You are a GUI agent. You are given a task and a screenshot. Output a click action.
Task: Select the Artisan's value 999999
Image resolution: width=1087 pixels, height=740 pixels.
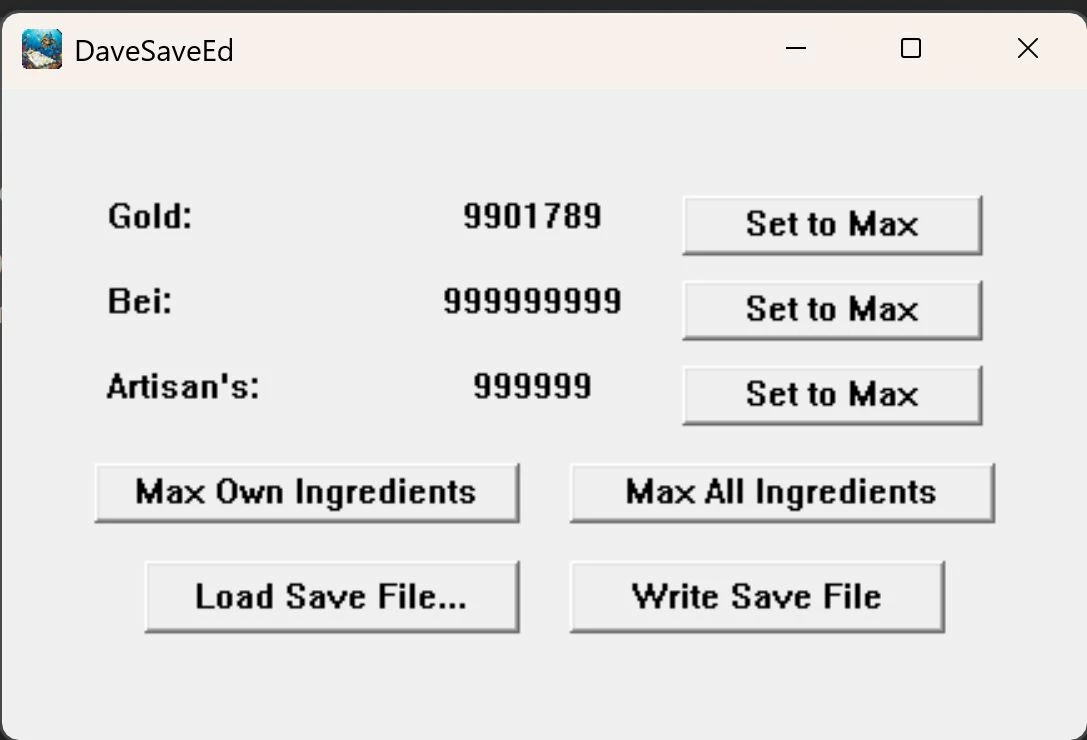(532, 386)
